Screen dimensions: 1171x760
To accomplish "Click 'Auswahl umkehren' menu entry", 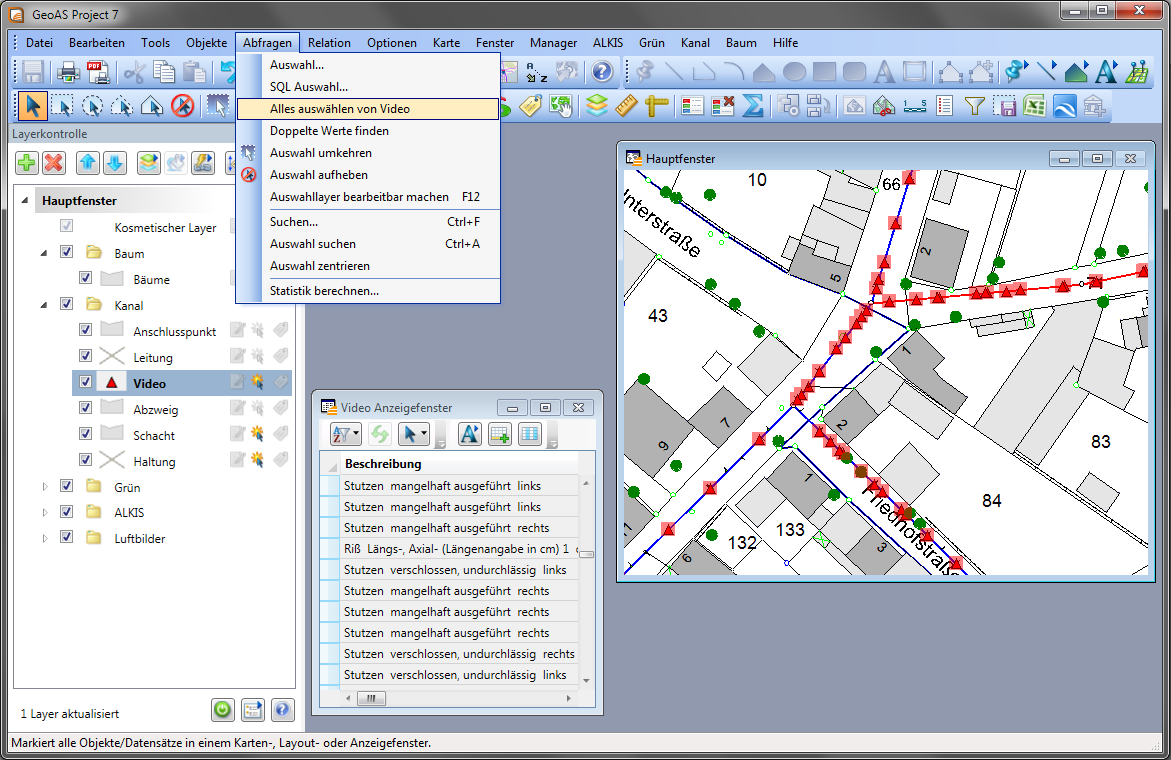I will (368, 153).
